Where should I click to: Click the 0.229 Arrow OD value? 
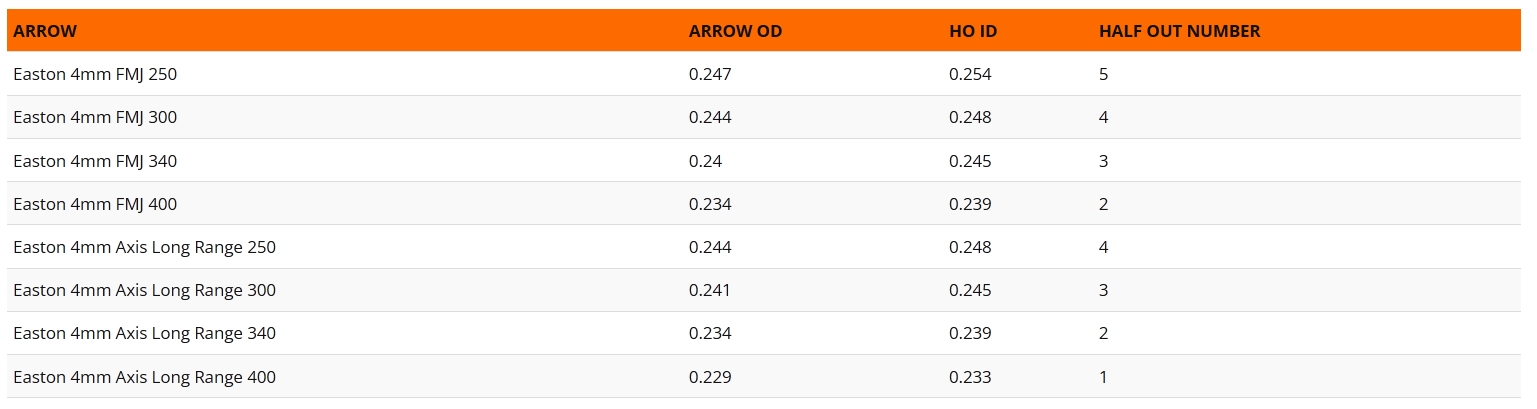pyautogui.click(x=710, y=377)
